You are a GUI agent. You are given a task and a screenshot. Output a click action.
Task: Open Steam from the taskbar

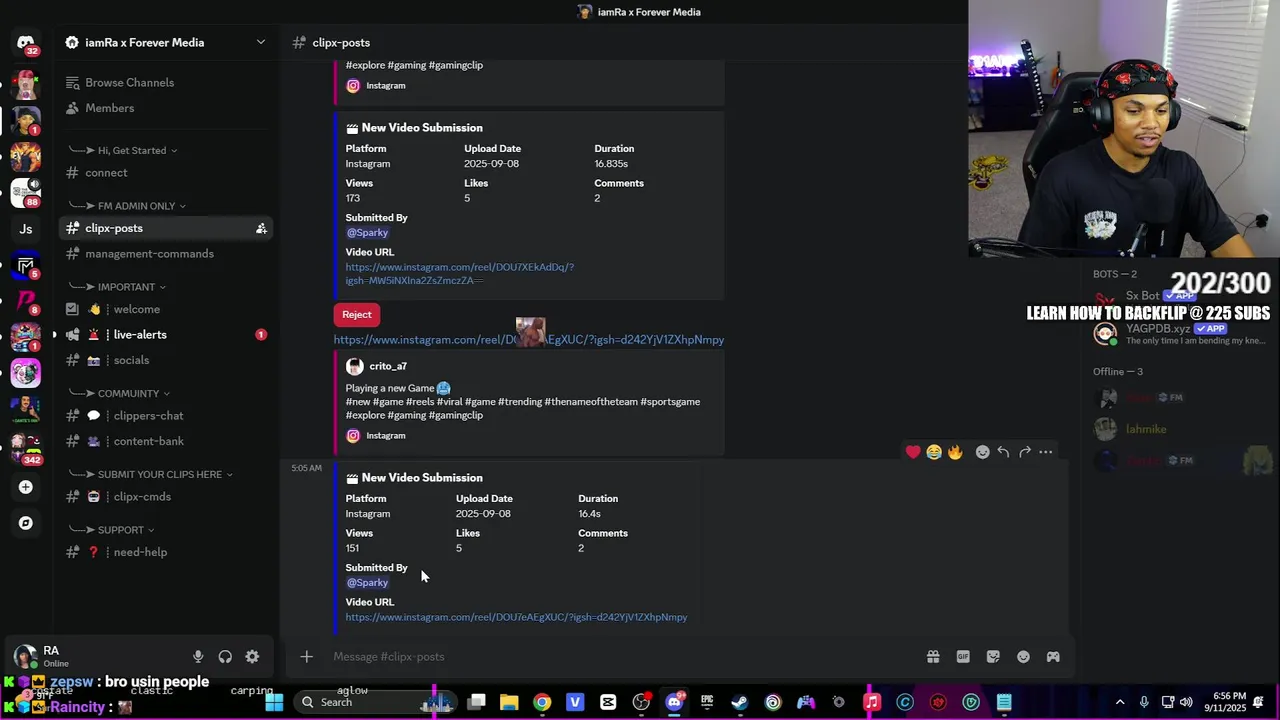[x=740, y=702]
